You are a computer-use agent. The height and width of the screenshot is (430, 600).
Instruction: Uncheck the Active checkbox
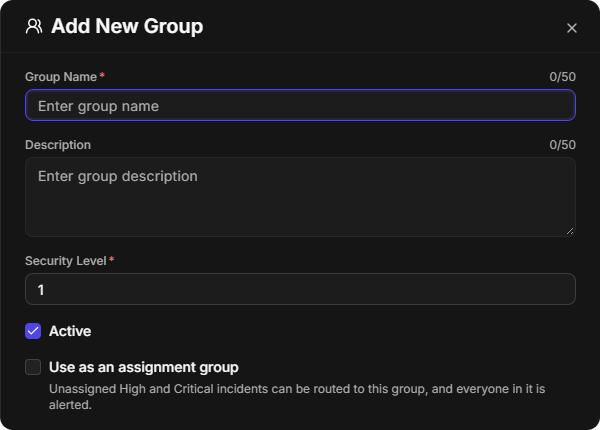pos(33,331)
